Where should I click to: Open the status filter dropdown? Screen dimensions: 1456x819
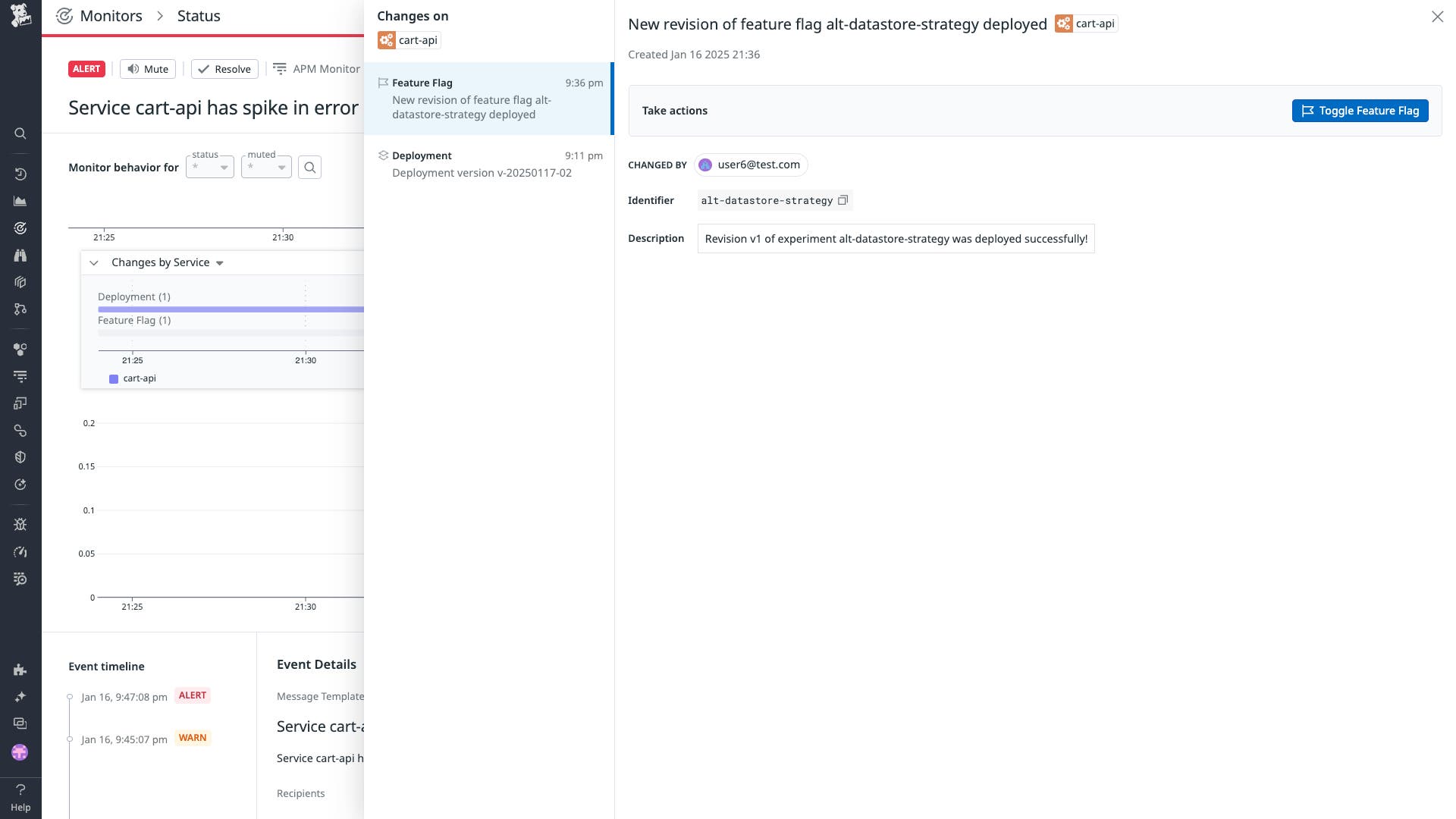[210, 167]
